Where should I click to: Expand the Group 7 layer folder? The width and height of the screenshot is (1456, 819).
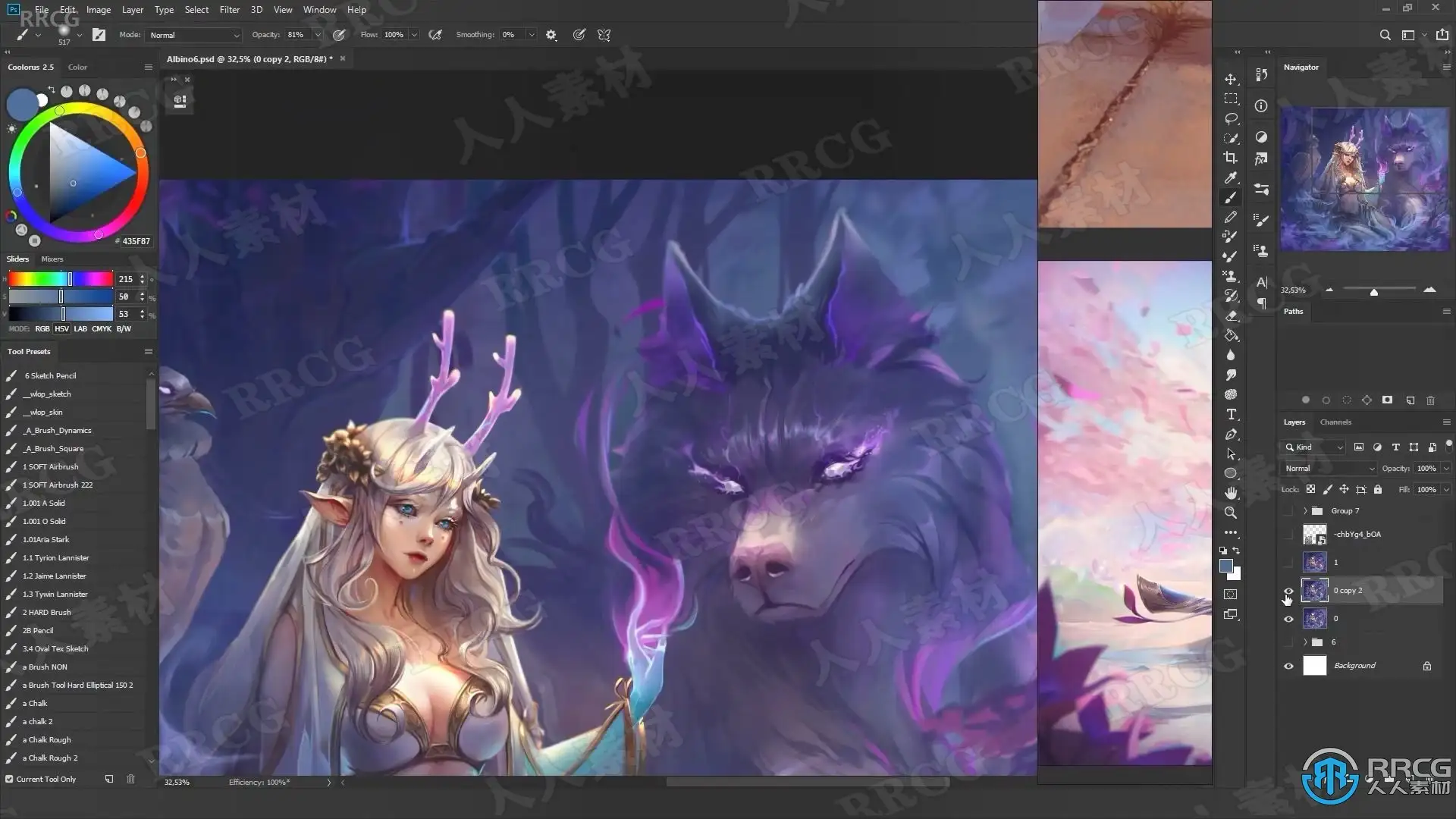(x=1305, y=511)
